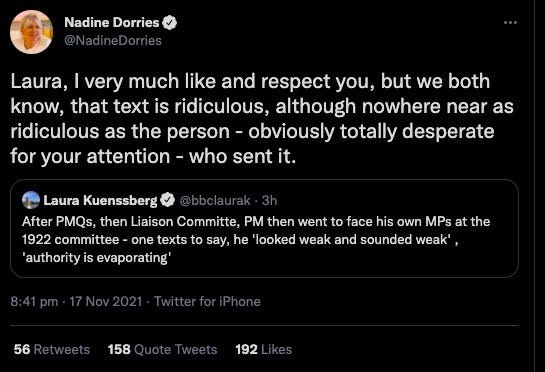View the 192 Likes list
The image size is (545, 372).
pos(263,349)
